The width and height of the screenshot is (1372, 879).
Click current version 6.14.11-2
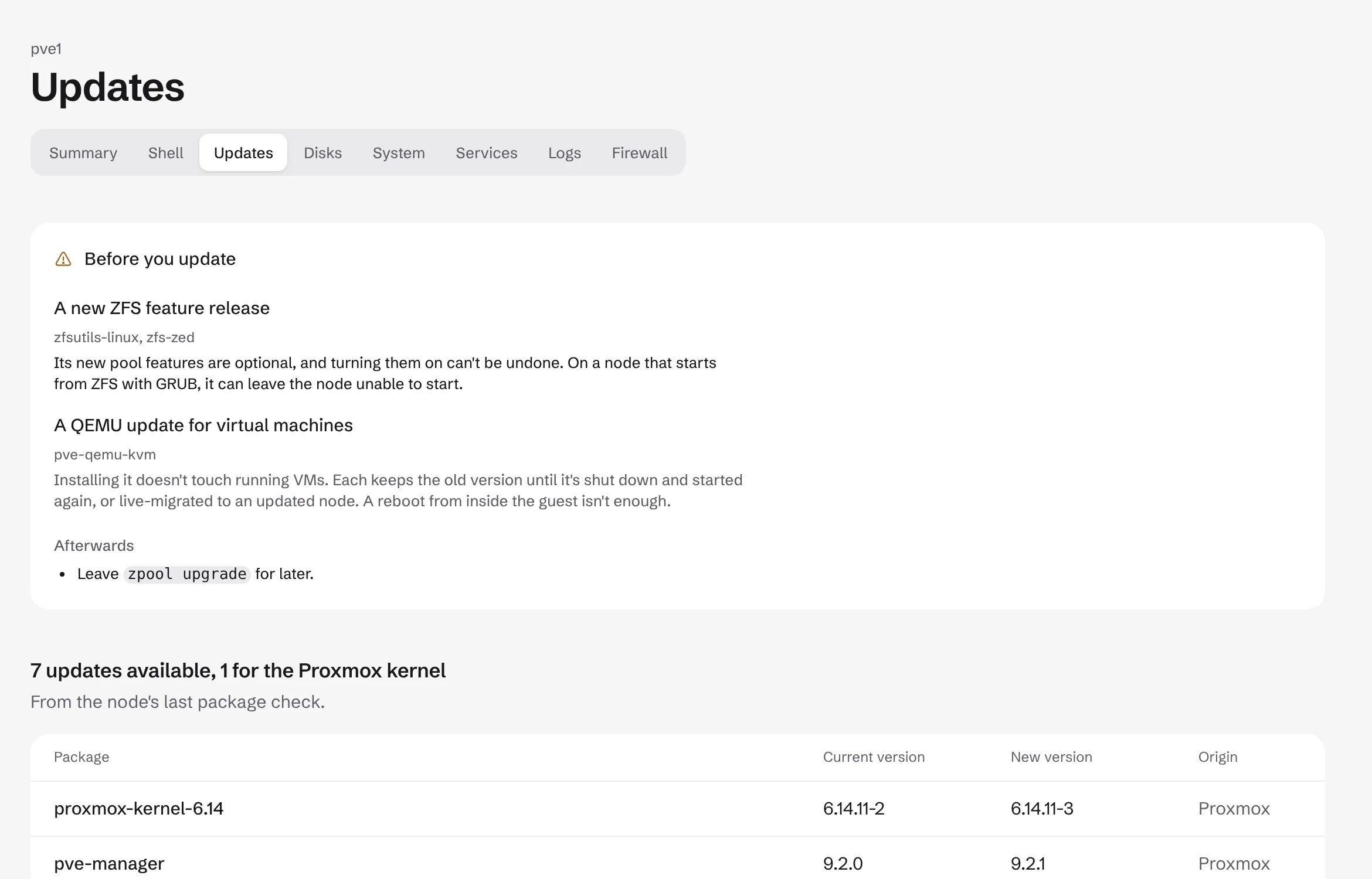(x=854, y=809)
